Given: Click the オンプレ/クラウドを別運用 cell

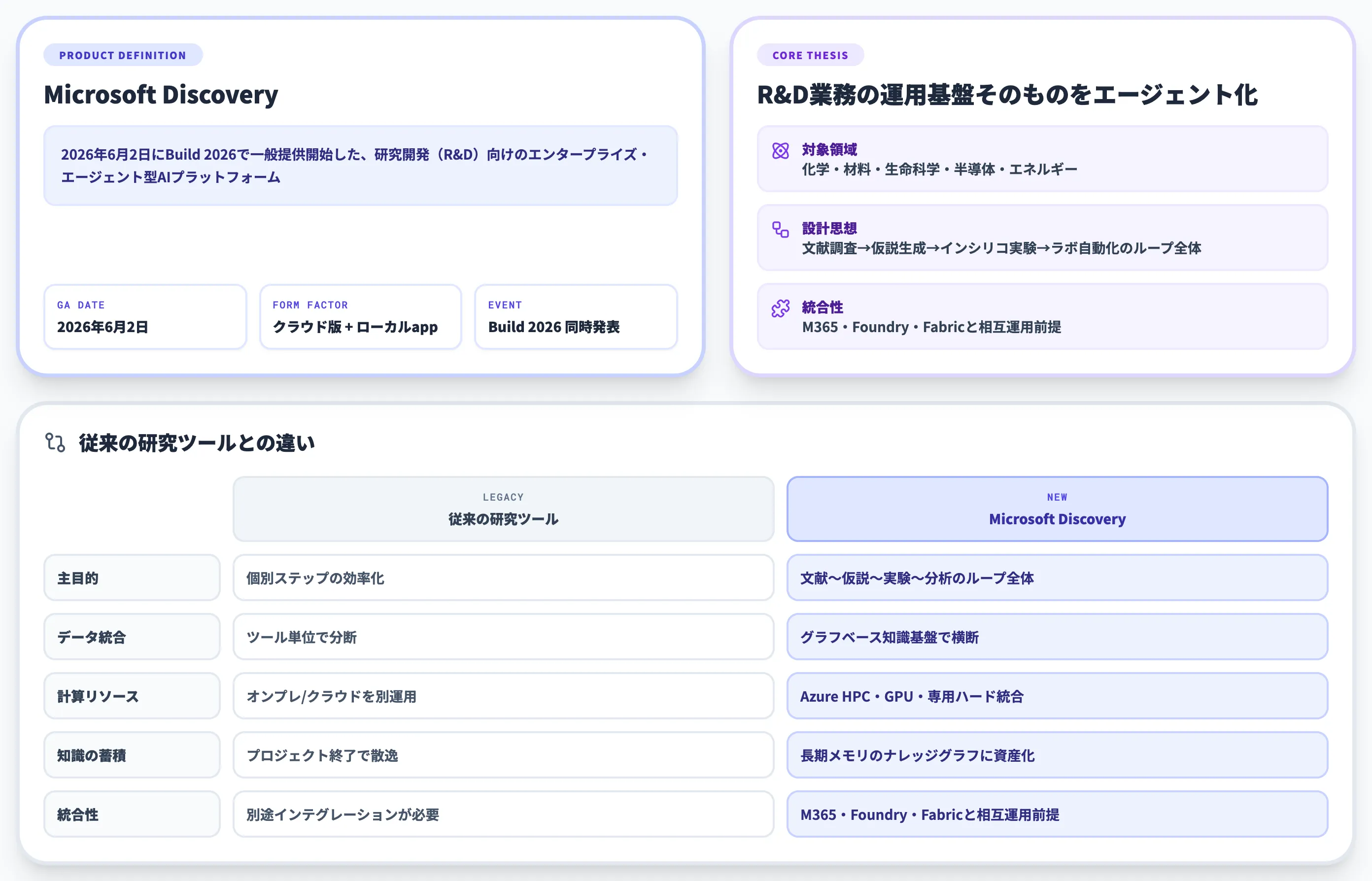Looking at the screenshot, I should 504,696.
